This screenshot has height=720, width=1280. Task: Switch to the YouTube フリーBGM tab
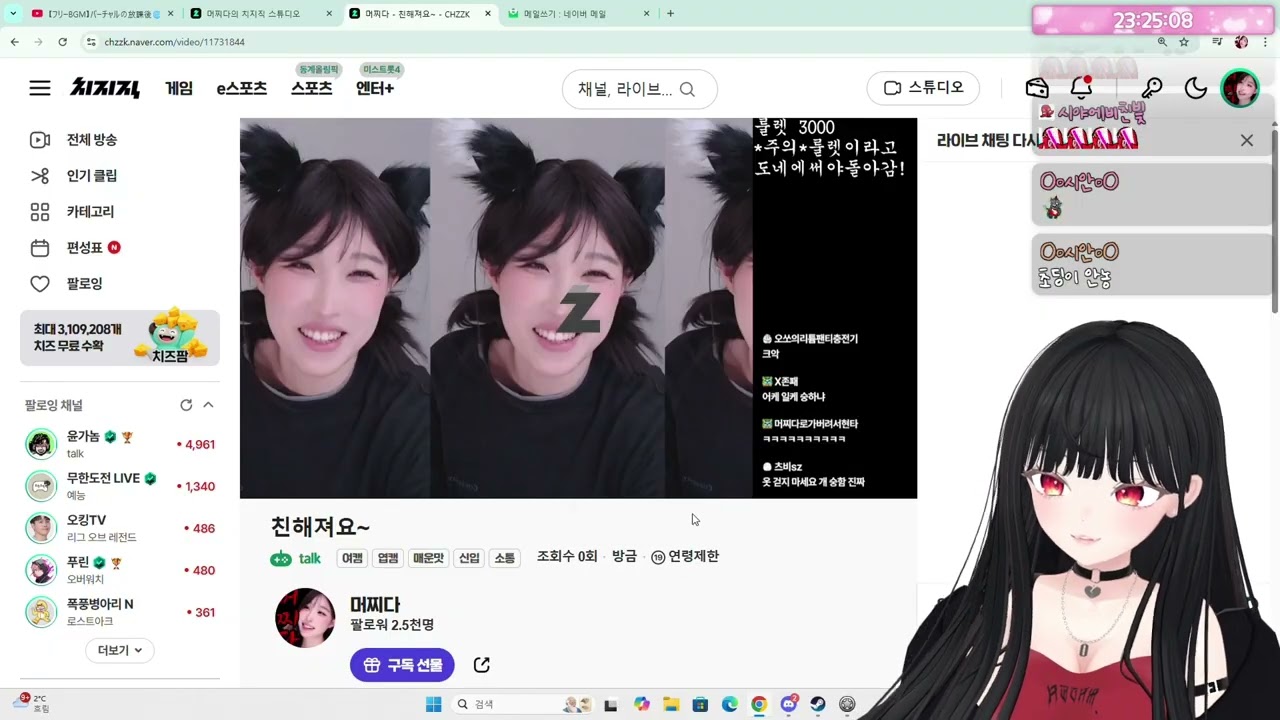coord(103,14)
